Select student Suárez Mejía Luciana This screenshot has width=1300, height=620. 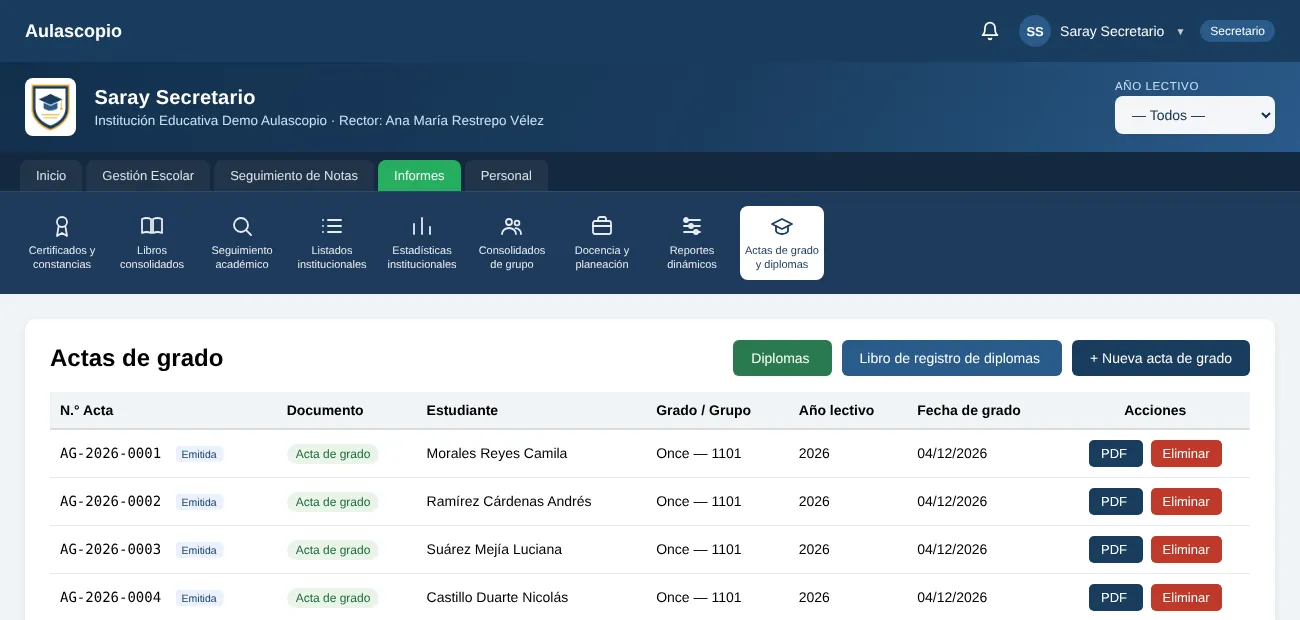[494, 549]
